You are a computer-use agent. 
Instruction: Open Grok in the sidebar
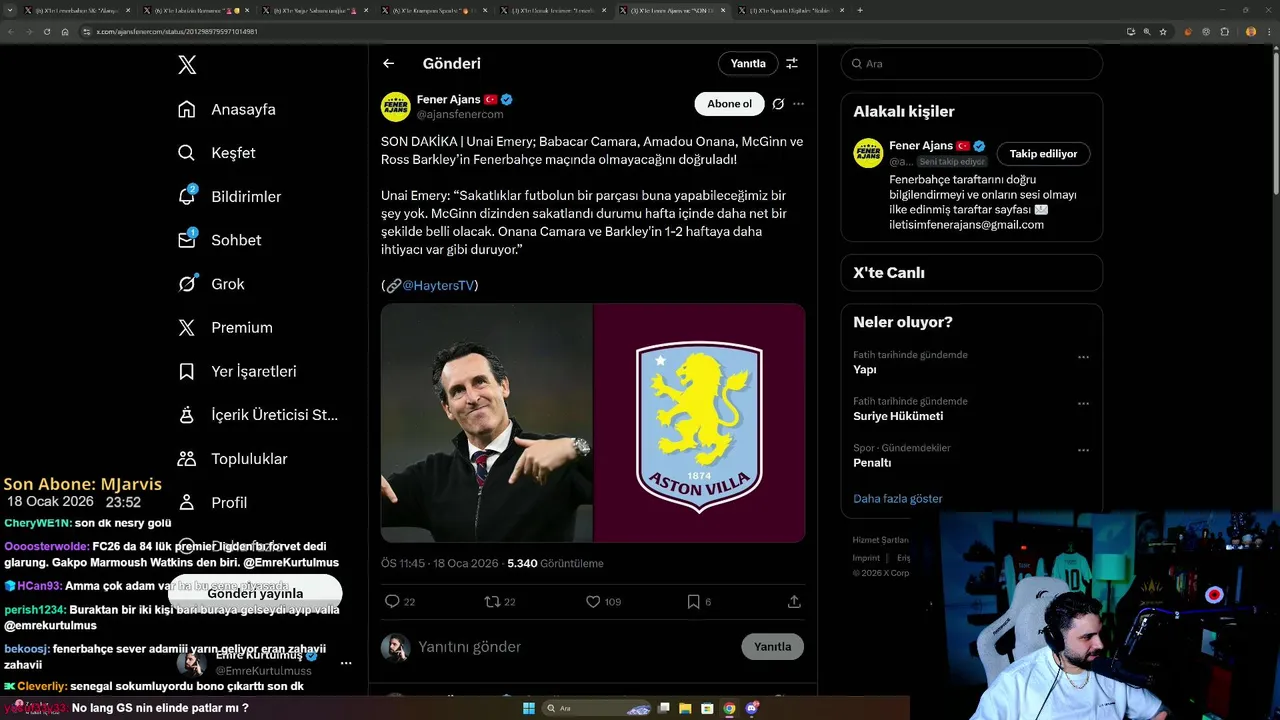point(211,284)
